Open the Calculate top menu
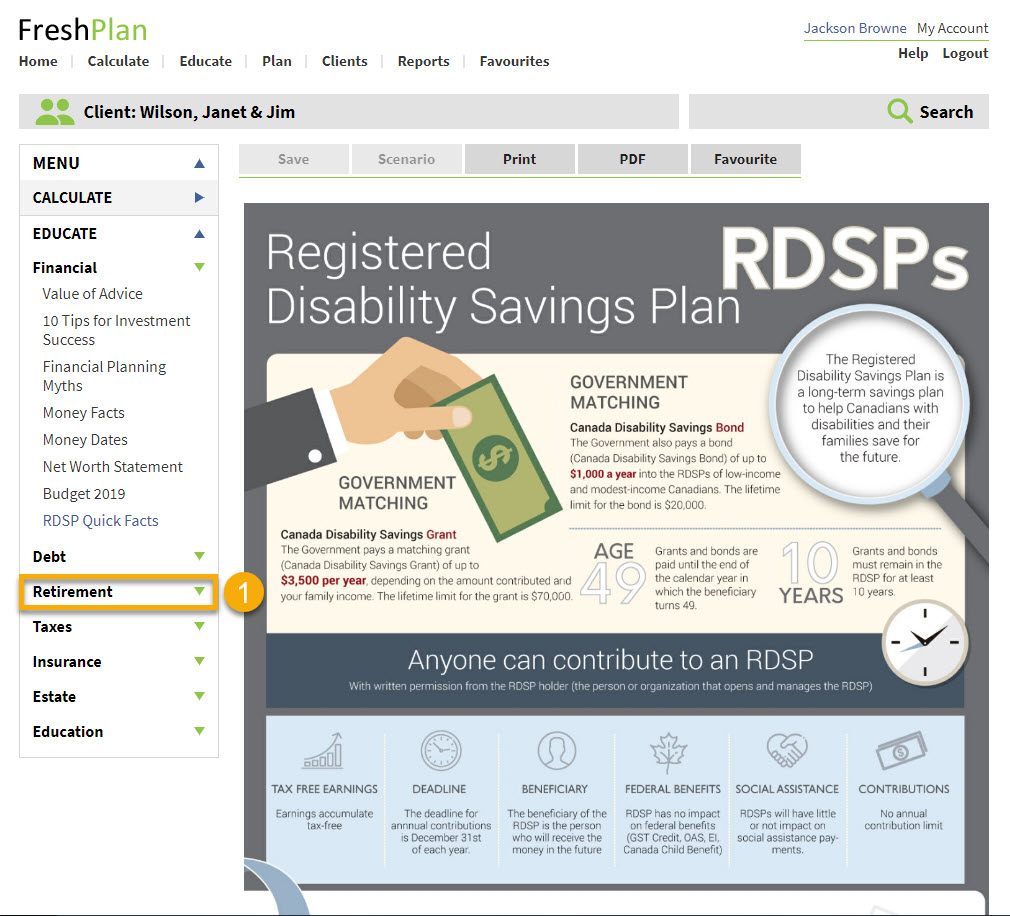Screen dimensions: 1010x916 pyautogui.click(x=118, y=61)
